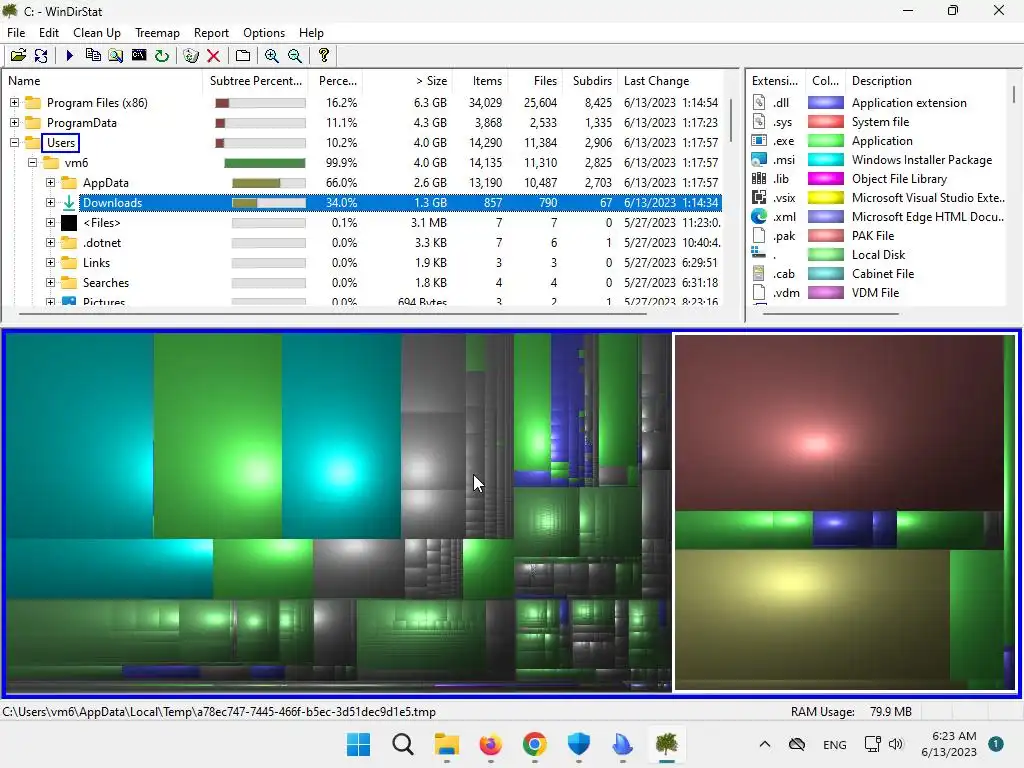Screen dimensions: 1024x768
Task: Click the red X permanent delete icon
Action: coord(213,56)
